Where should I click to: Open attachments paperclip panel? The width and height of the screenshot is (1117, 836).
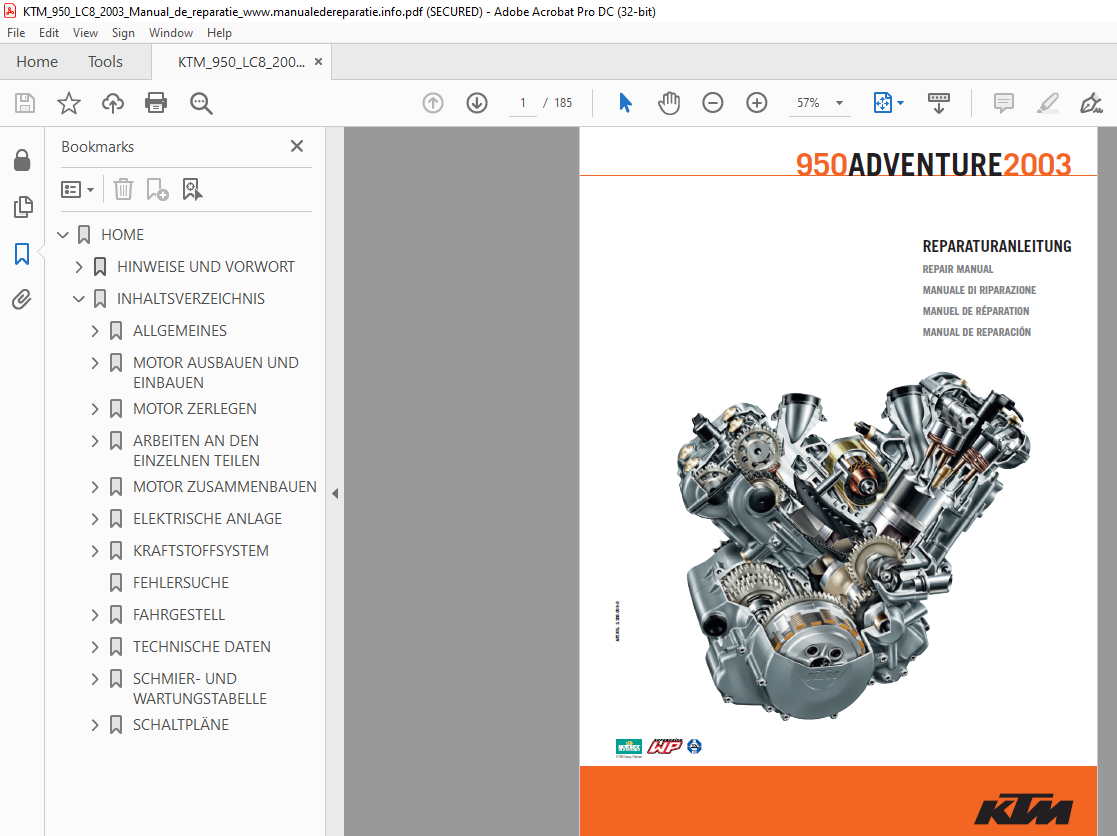pos(22,299)
